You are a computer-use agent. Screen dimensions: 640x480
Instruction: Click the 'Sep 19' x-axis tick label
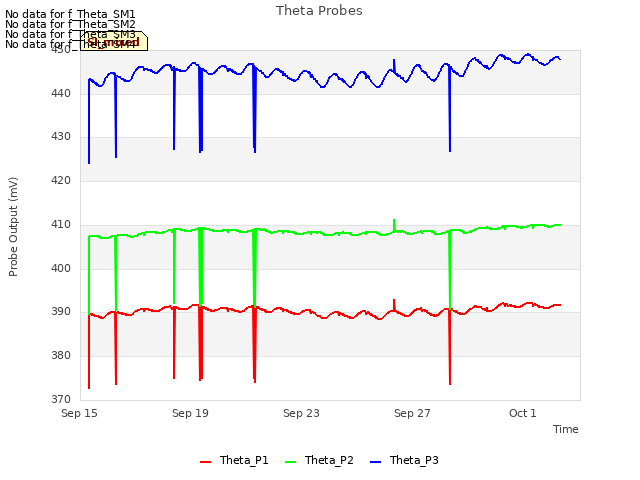[190, 413]
